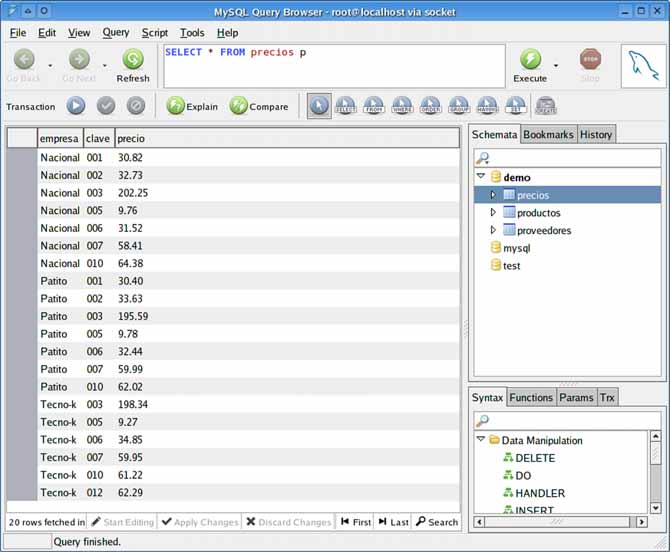Click the Discard Changes button
The height and width of the screenshot is (552, 670).
click(x=289, y=522)
